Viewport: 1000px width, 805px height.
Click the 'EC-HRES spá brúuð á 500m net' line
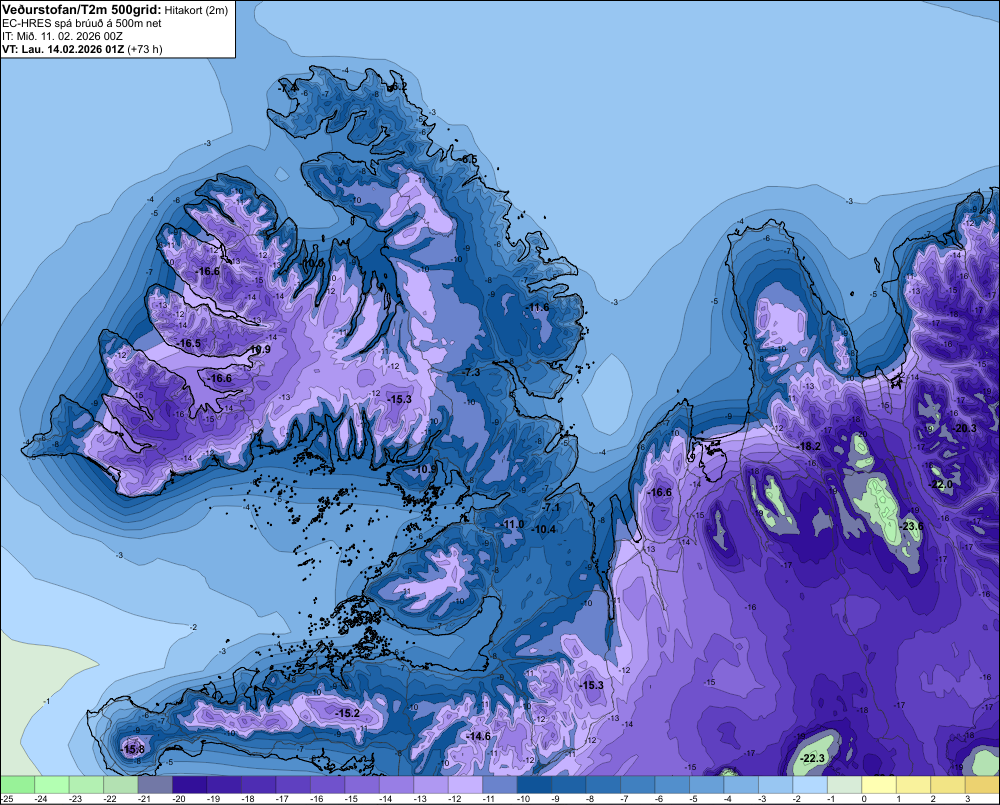pyautogui.click(x=82, y=23)
